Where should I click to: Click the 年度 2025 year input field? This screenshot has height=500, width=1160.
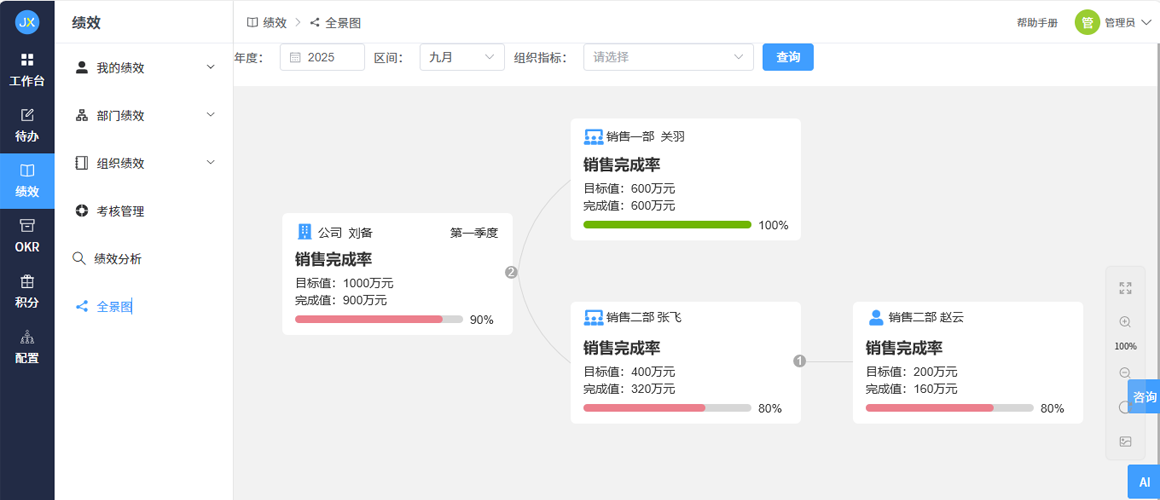tap(322, 57)
